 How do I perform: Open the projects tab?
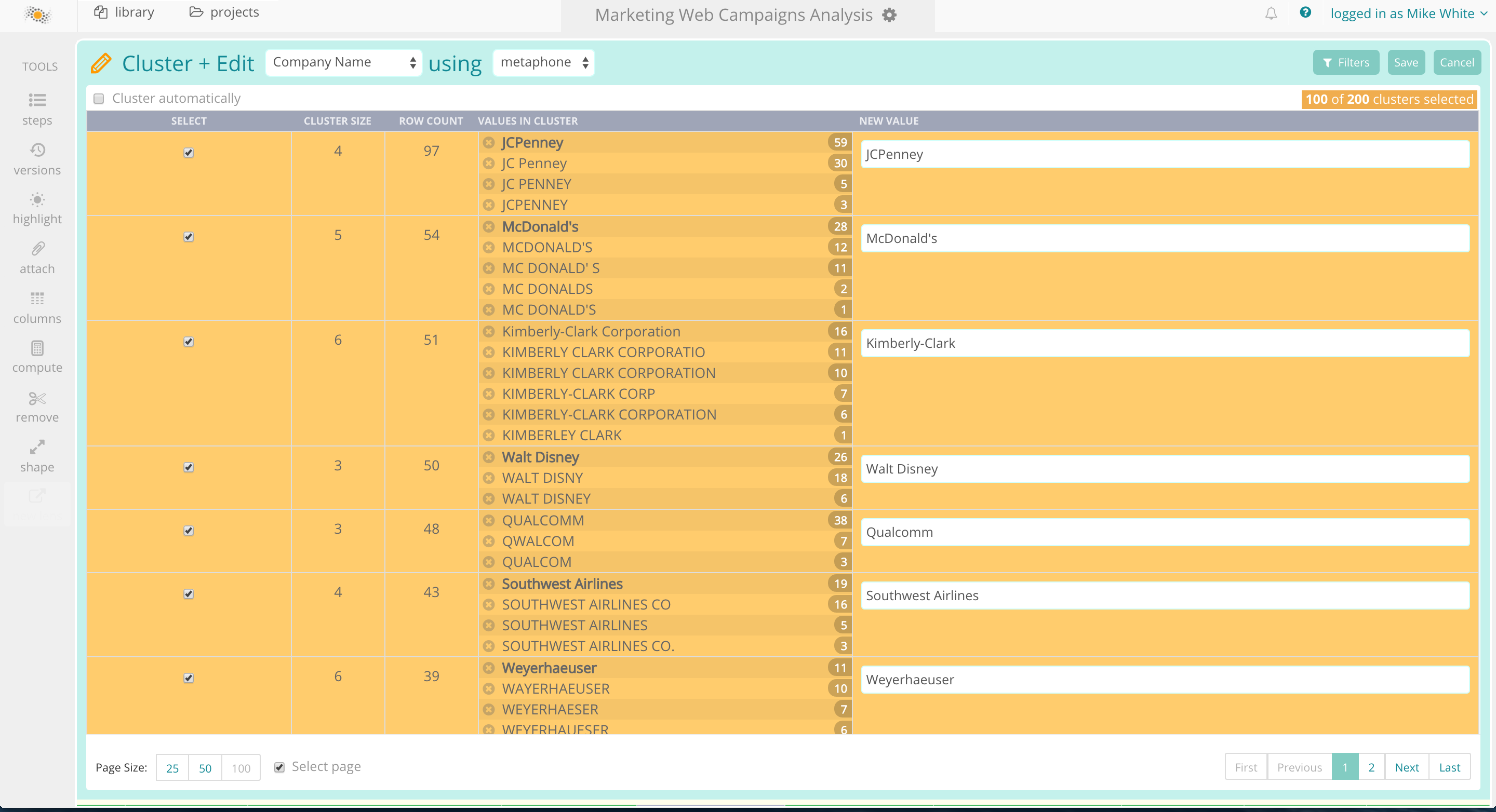pos(224,12)
